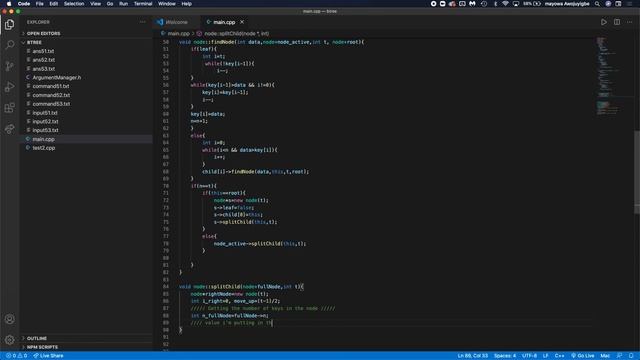Open macOS Control Center icon
640x360 pixels.
618,4
